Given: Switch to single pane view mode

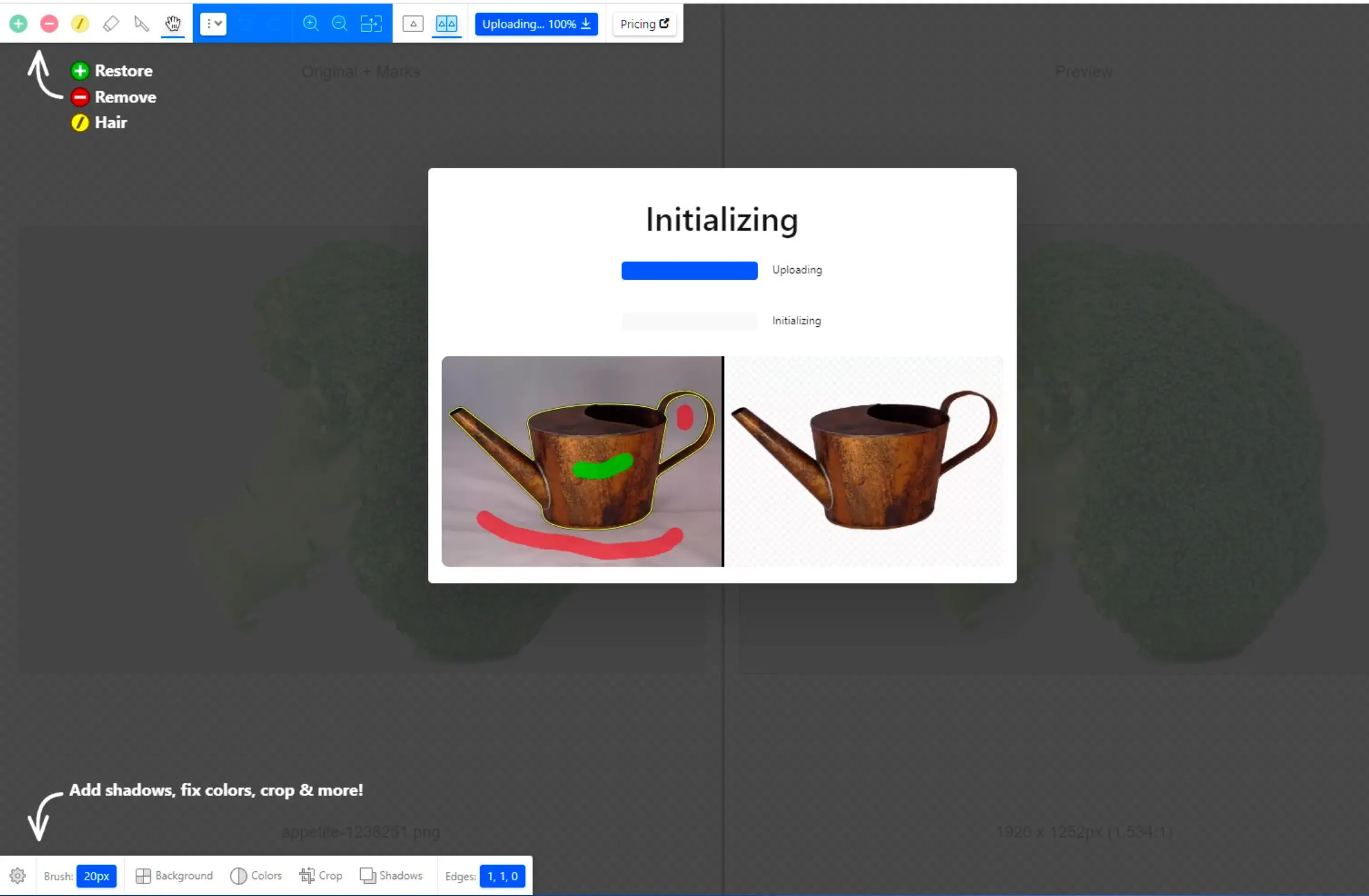Looking at the screenshot, I should (x=413, y=24).
